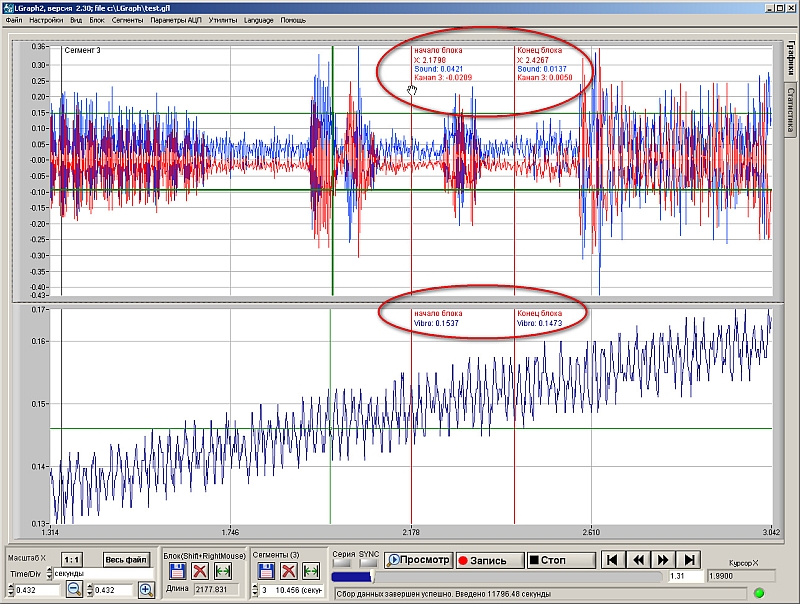Zoom out with the minus magnifier icon
The width and height of the screenshot is (800, 604).
point(74,590)
